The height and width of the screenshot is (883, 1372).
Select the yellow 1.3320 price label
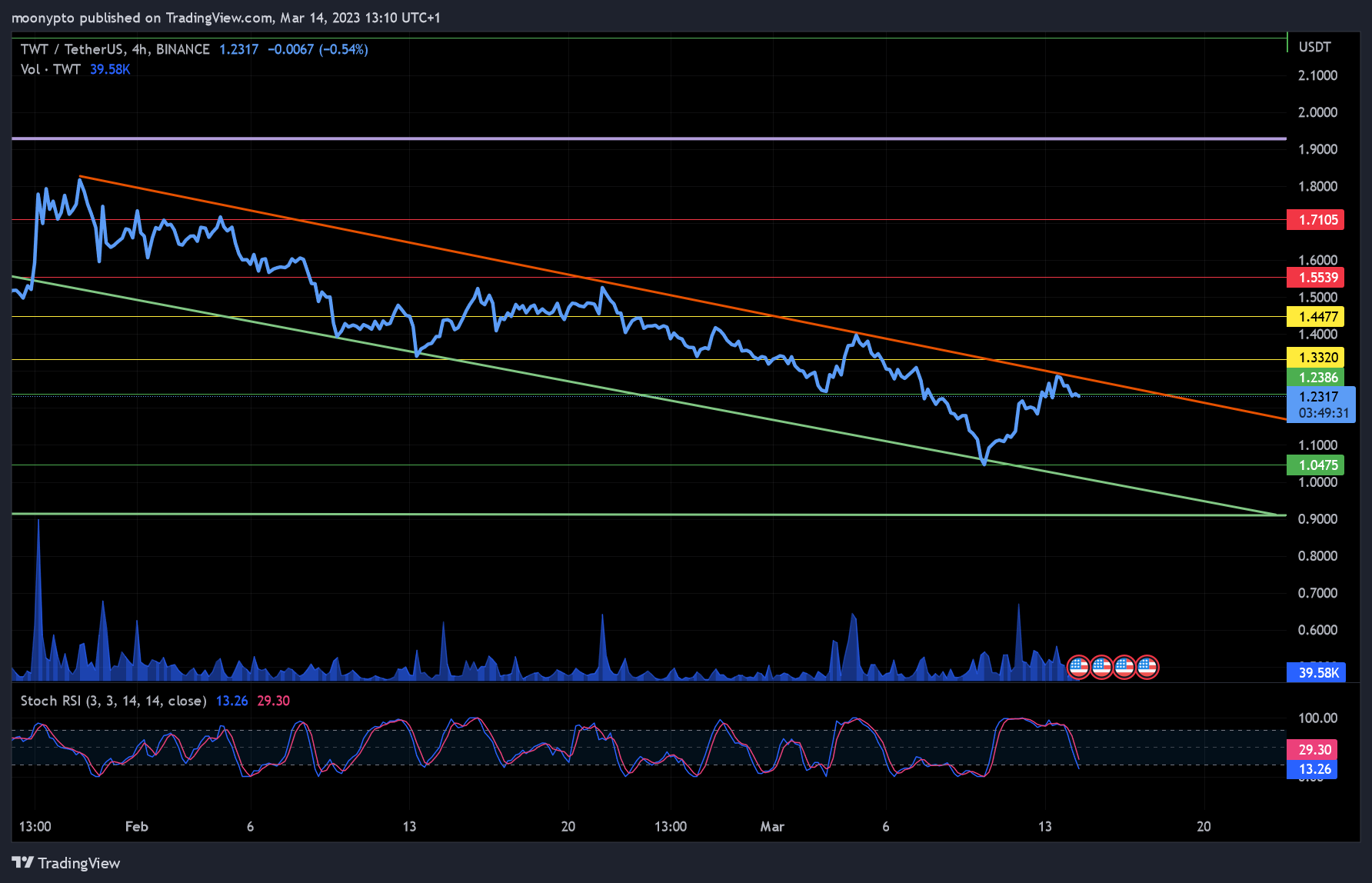(x=1316, y=357)
